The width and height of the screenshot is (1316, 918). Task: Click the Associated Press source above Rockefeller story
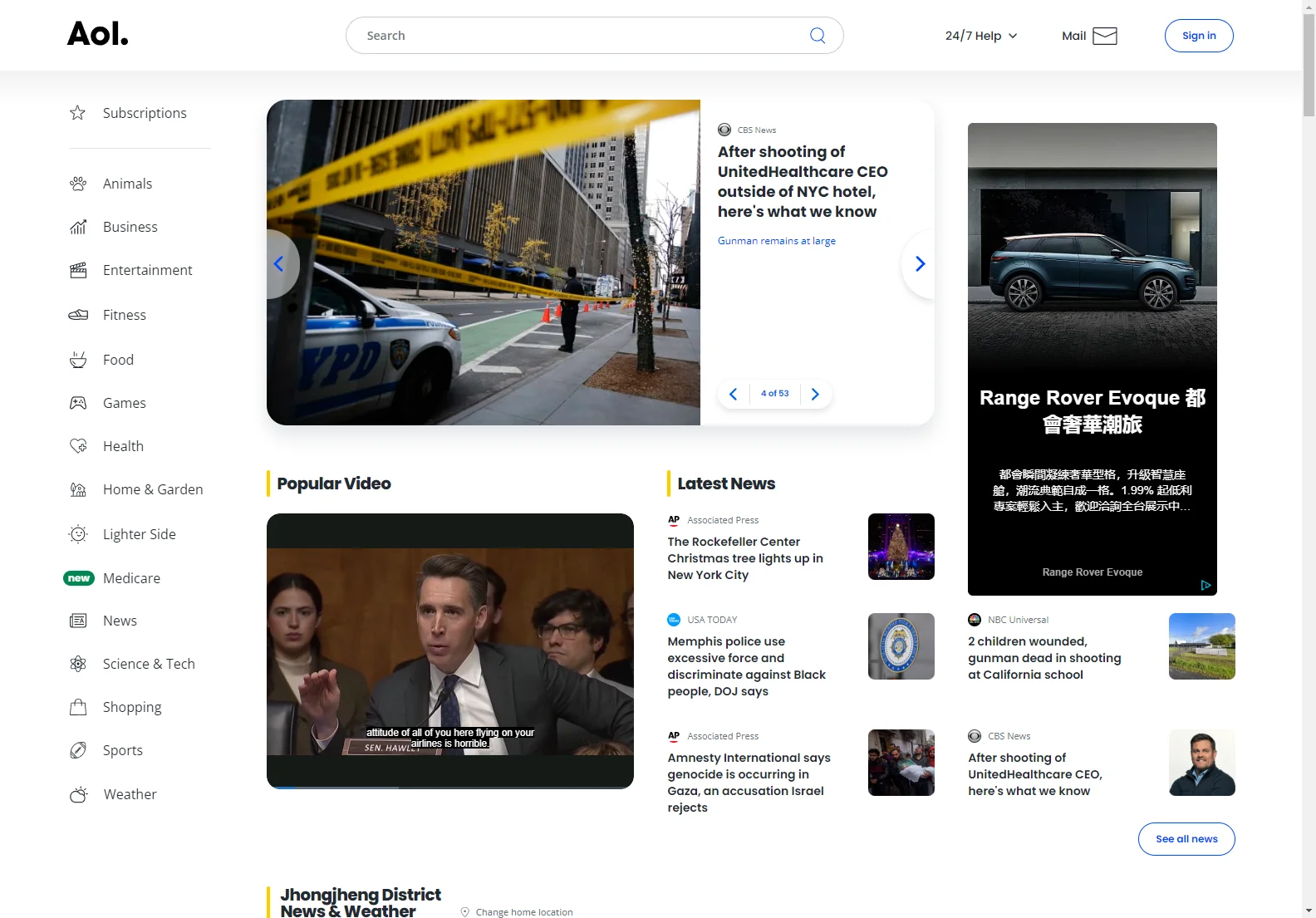tap(723, 520)
